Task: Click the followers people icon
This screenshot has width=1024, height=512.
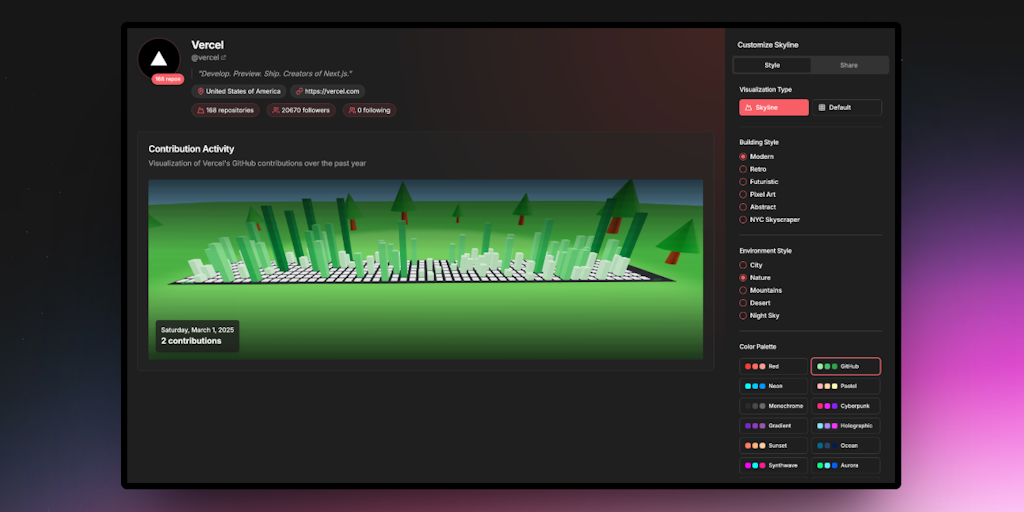Action: 276,110
